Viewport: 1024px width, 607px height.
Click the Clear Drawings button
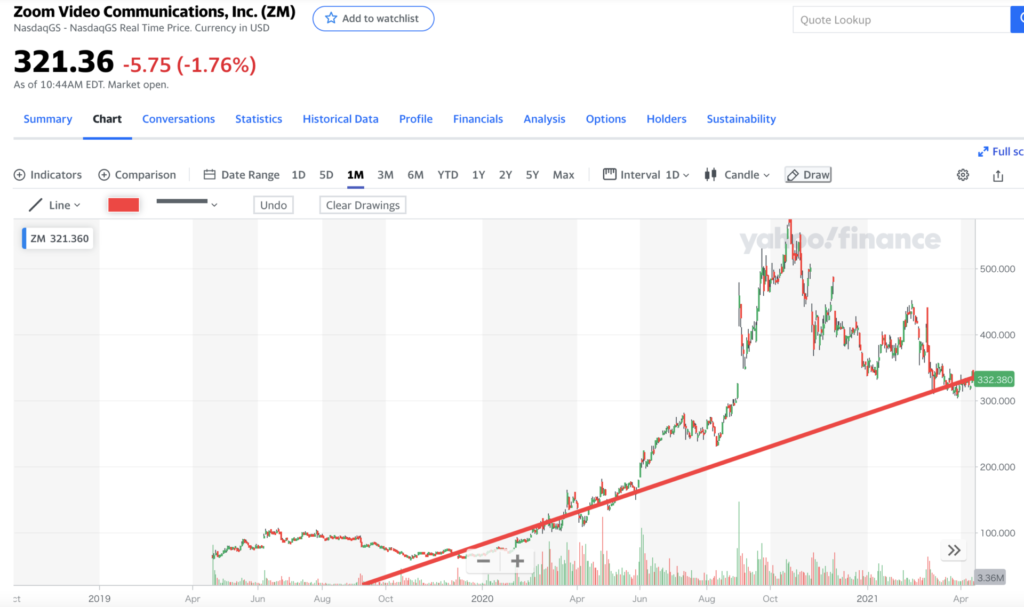[x=362, y=205]
